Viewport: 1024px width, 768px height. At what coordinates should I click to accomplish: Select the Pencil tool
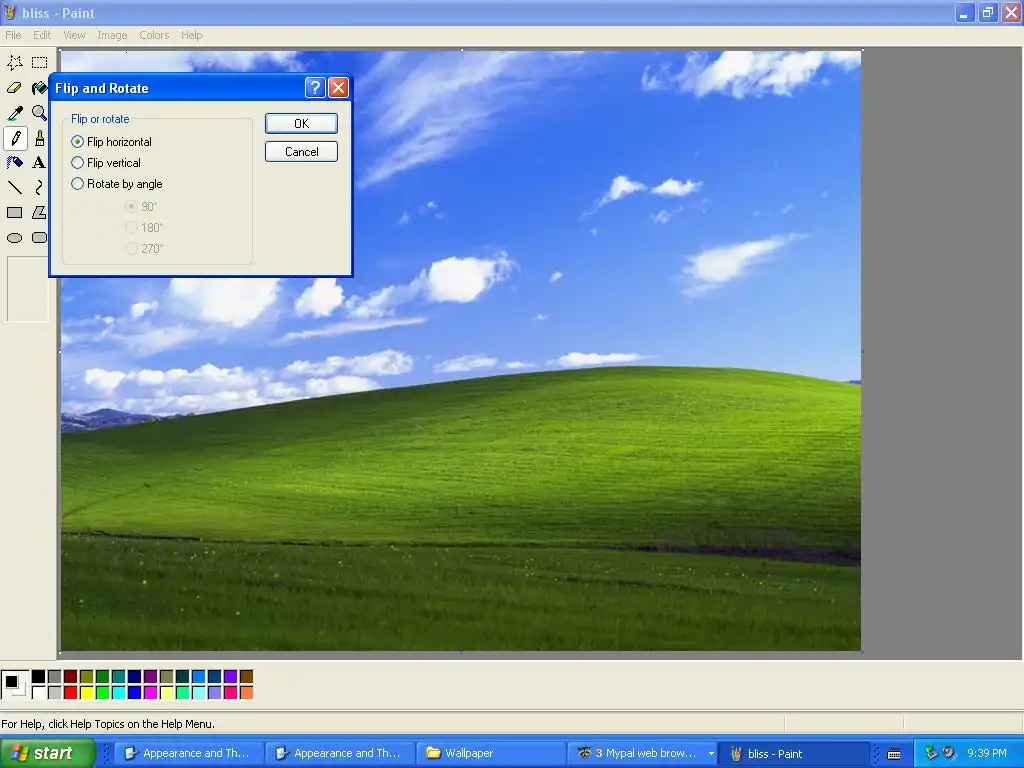pyautogui.click(x=15, y=138)
